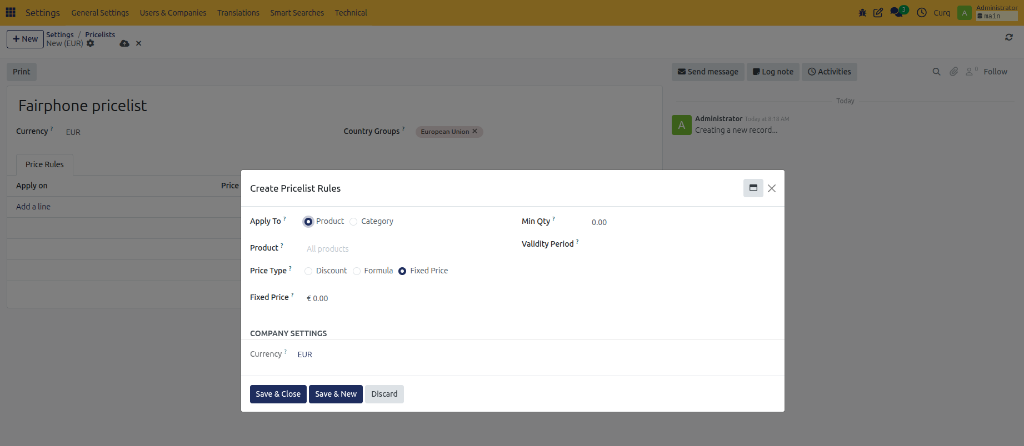Click the Log note button
Image resolution: width=1024 pixels, height=446 pixels.
[x=773, y=72]
